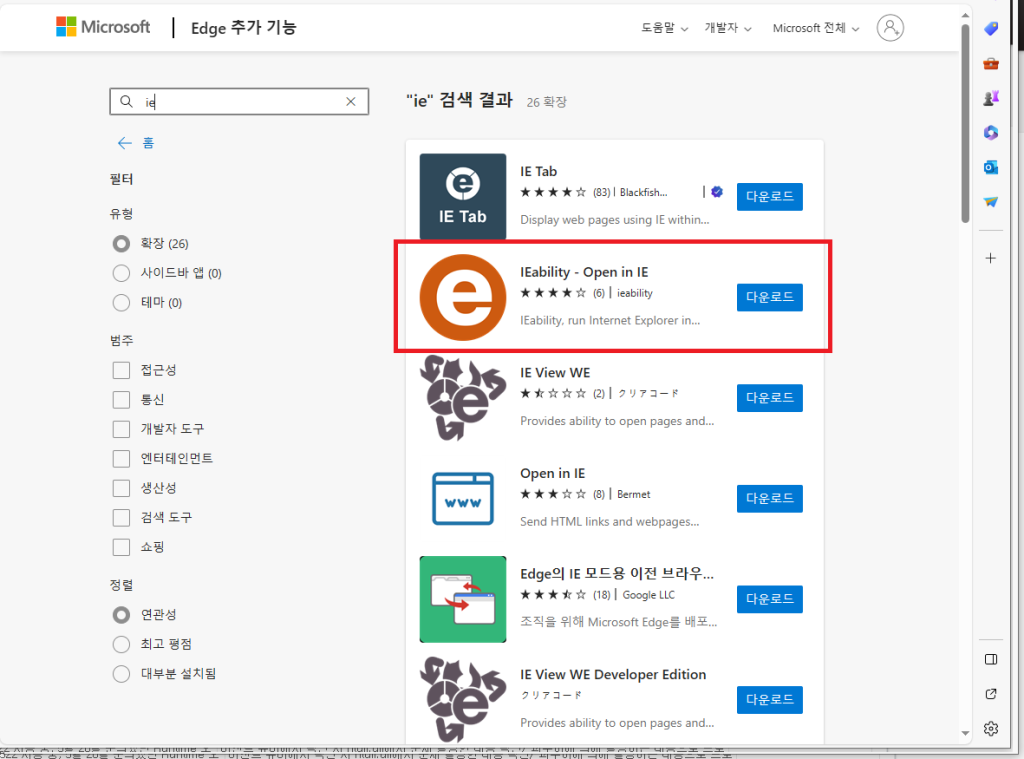The height and width of the screenshot is (759, 1024).
Task: Clear the search box with the X
Action: [x=351, y=101]
